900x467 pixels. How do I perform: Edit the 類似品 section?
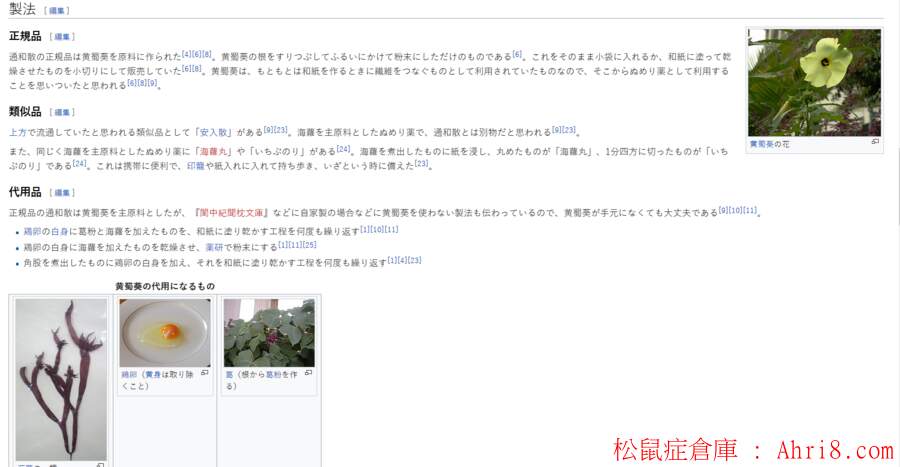(x=62, y=112)
